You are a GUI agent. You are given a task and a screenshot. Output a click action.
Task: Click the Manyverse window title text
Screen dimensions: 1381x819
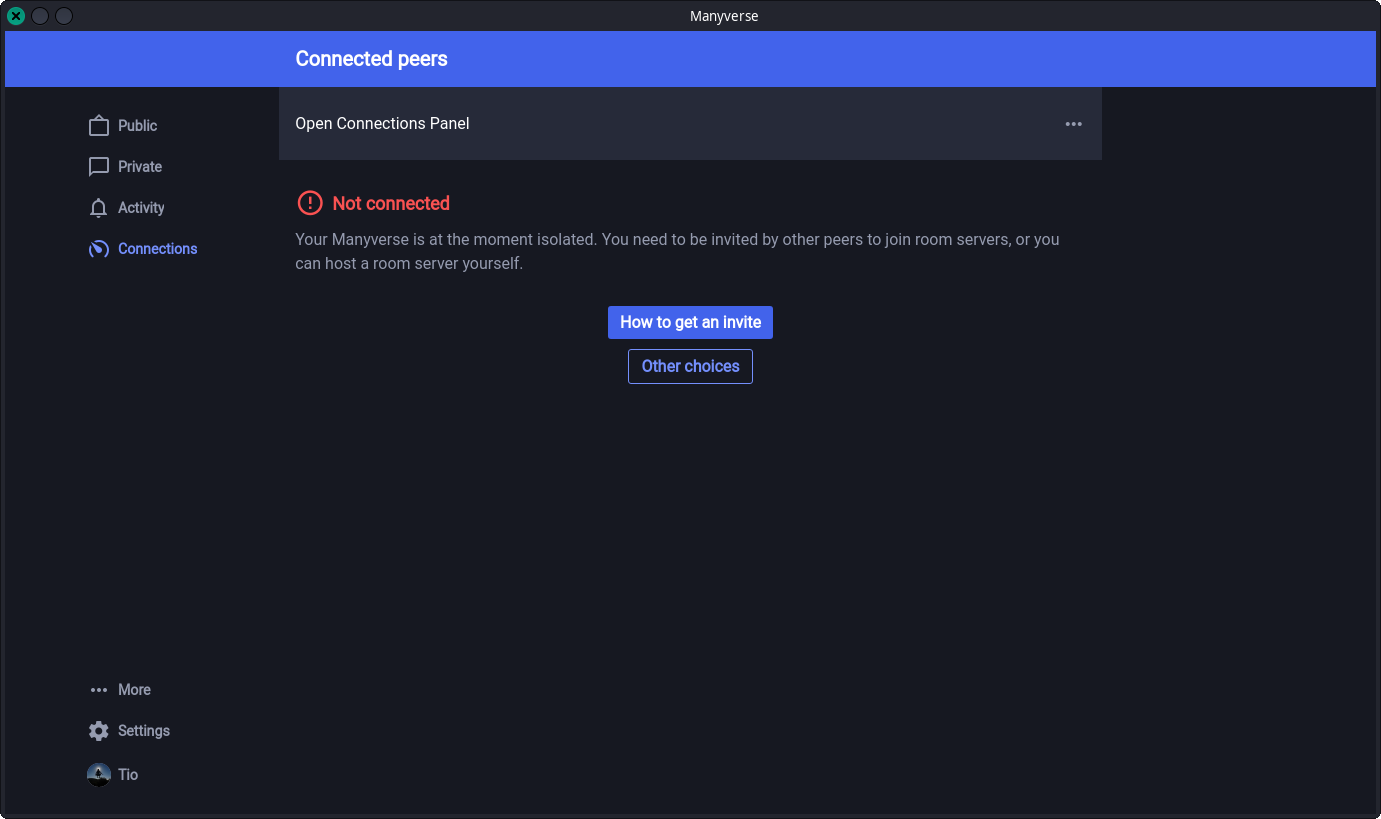point(724,16)
